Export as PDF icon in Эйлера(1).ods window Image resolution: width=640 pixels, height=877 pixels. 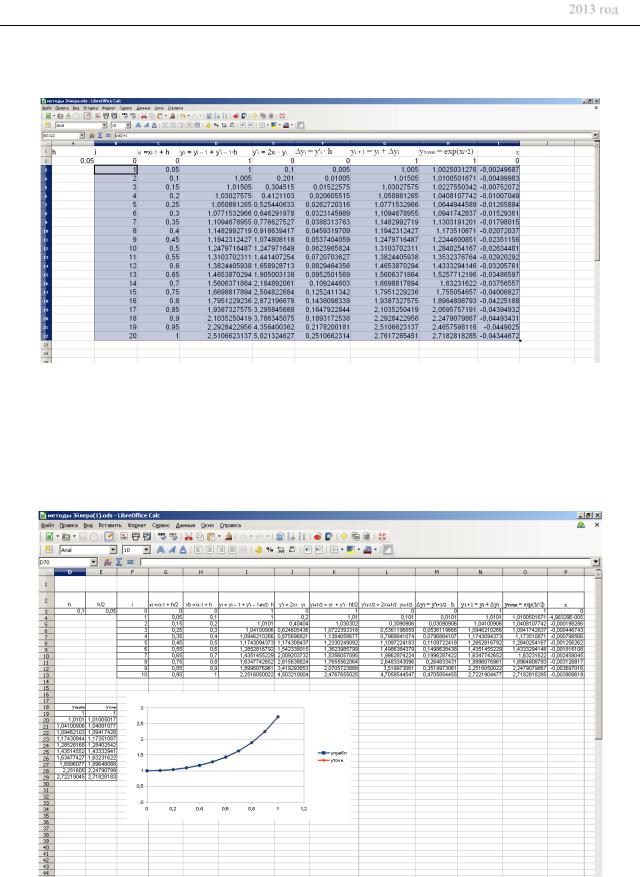124,537
